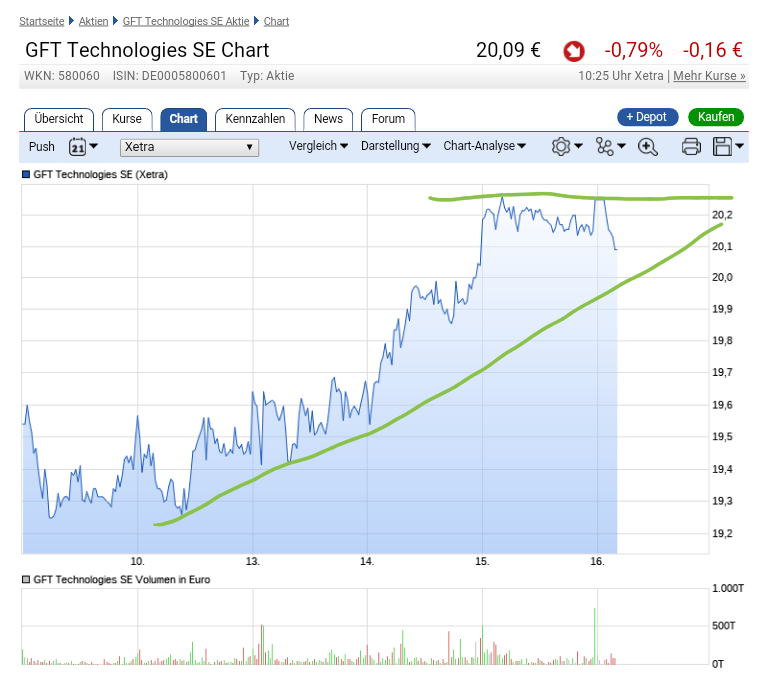The width and height of the screenshot is (768, 683).
Task: Click the 15. date label on axis
Action: coord(482,561)
